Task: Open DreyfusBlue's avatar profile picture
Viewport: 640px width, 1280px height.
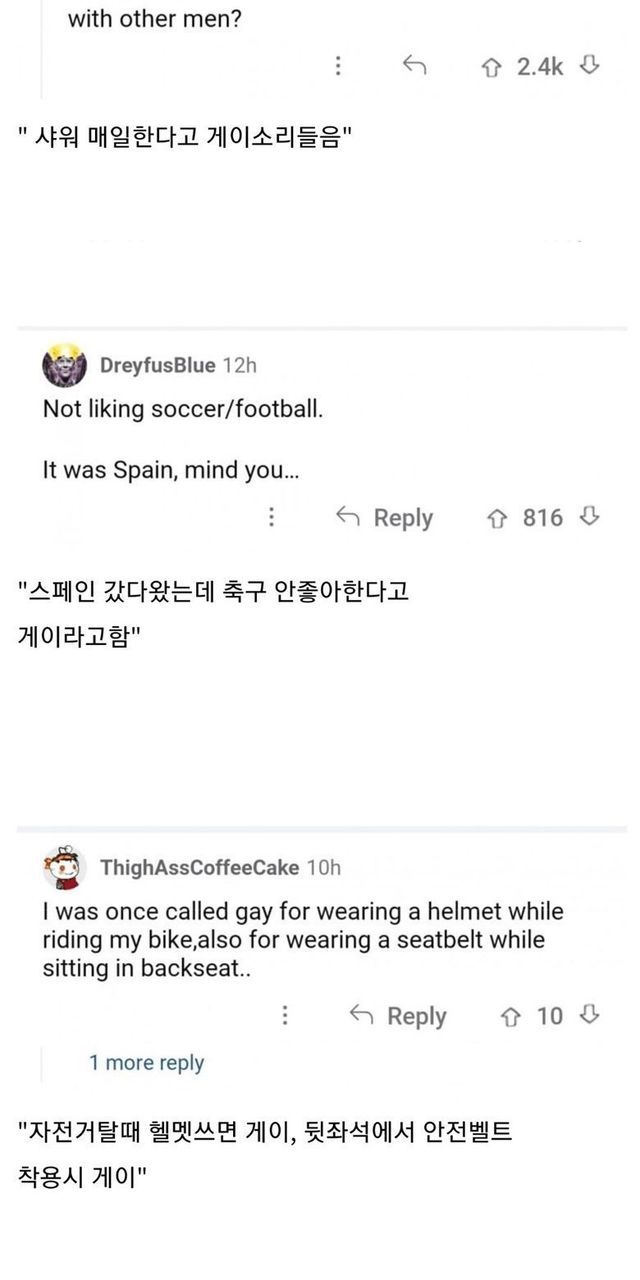Action: 64,365
